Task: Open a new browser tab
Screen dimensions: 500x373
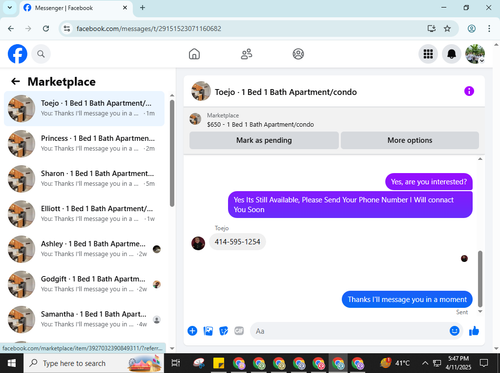Action: click(142, 8)
